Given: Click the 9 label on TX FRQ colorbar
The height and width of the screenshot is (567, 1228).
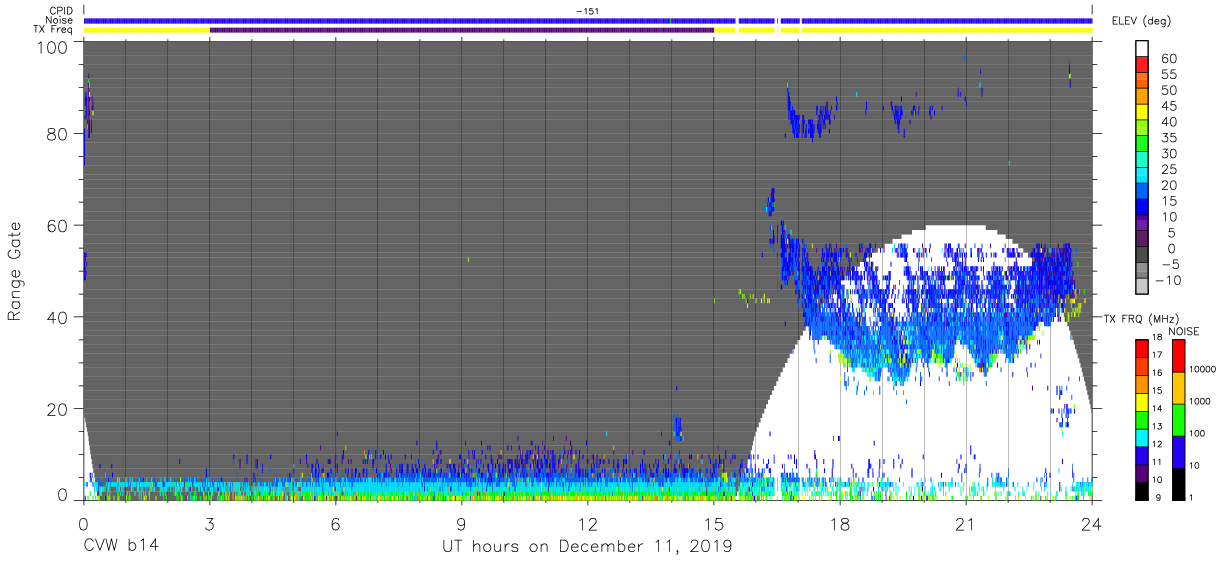Looking at the screenshot, I should (1160, 497).
